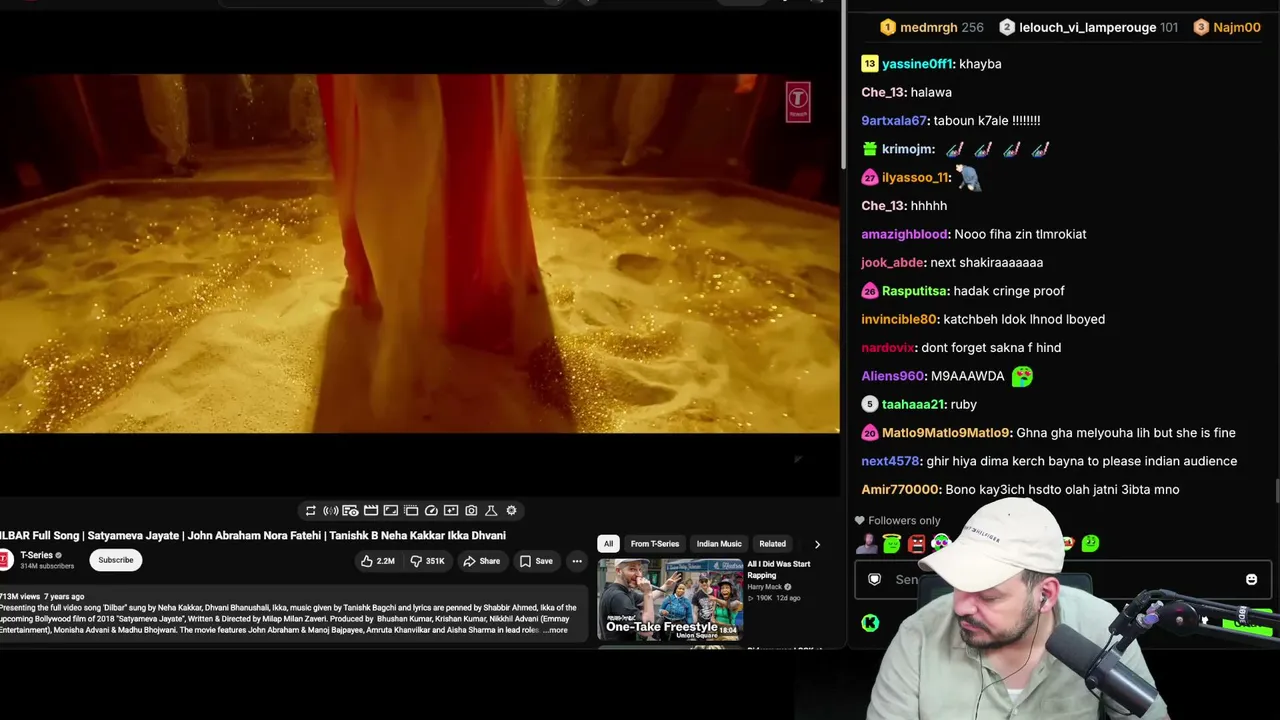
Task: Click username amazighblood in chat
Action: (904, 234)
